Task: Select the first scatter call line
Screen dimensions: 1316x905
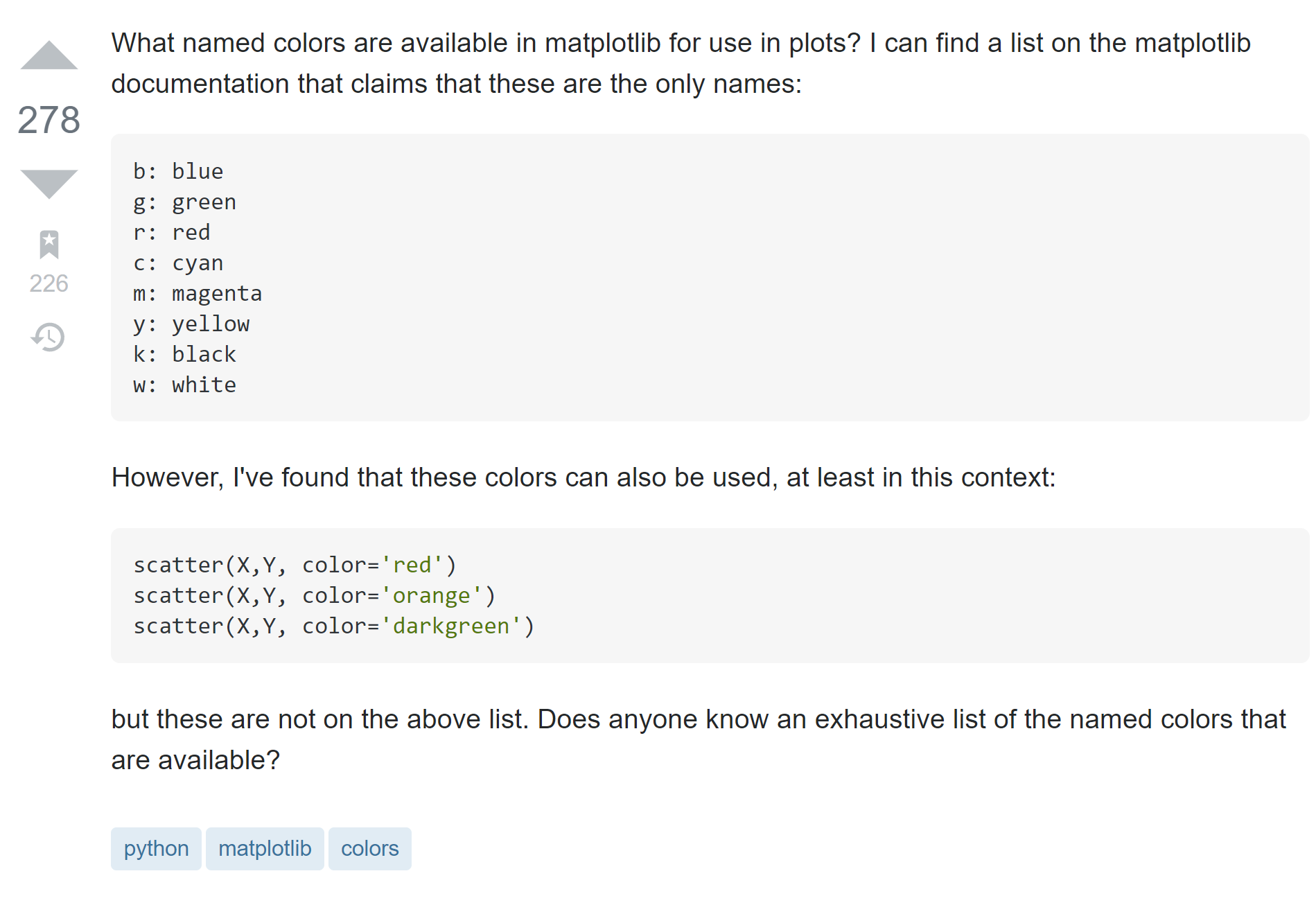Action: point(296,564)
